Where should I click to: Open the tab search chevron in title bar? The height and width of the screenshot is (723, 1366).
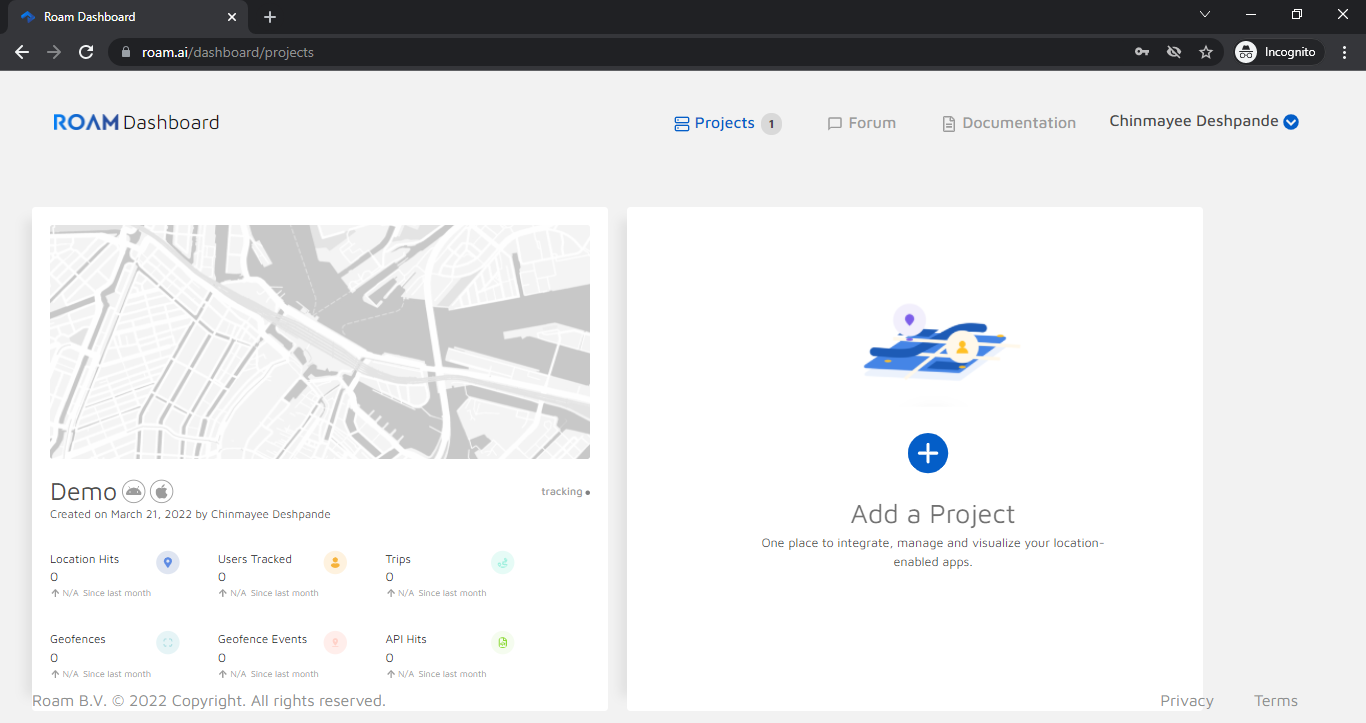1205,14
